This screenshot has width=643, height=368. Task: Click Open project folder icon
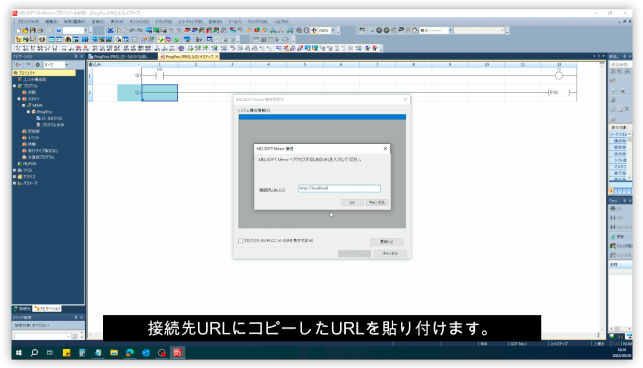[x=25, y=30]
